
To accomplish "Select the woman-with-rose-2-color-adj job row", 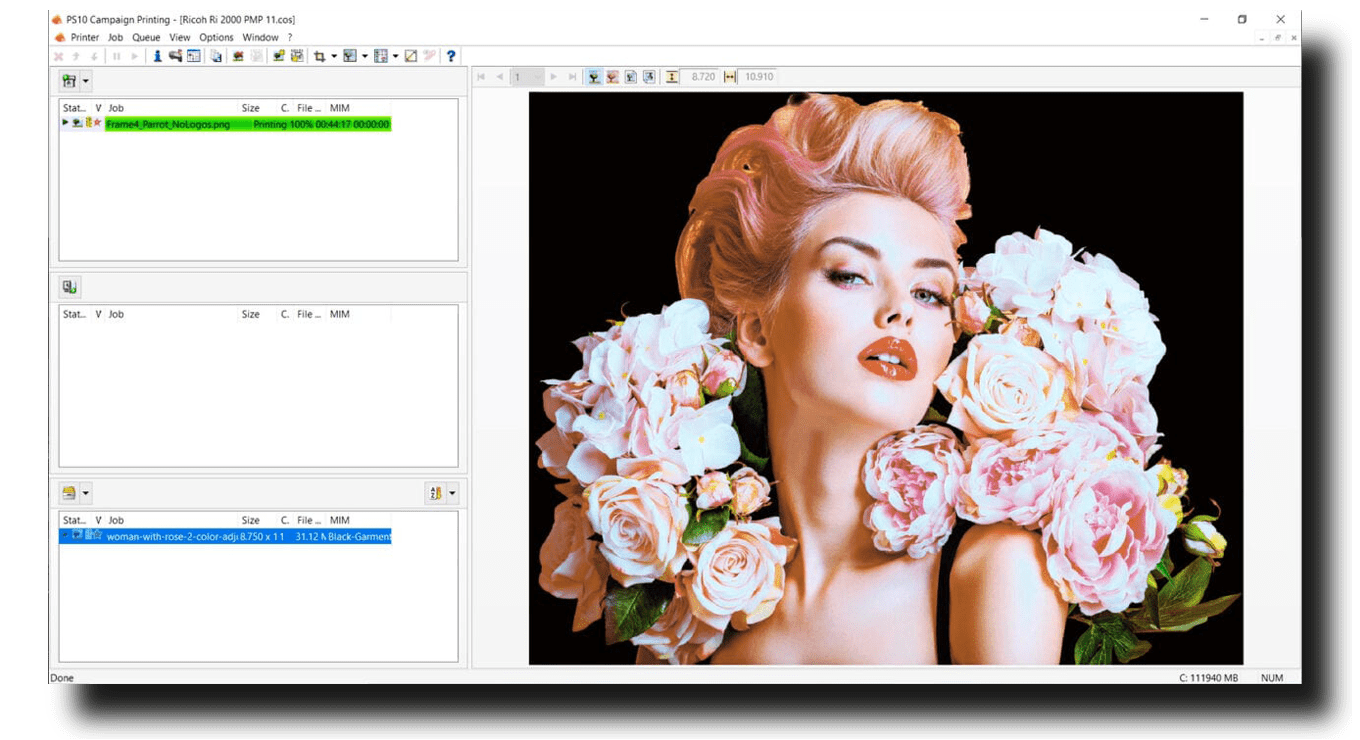I will click(226, 536).
